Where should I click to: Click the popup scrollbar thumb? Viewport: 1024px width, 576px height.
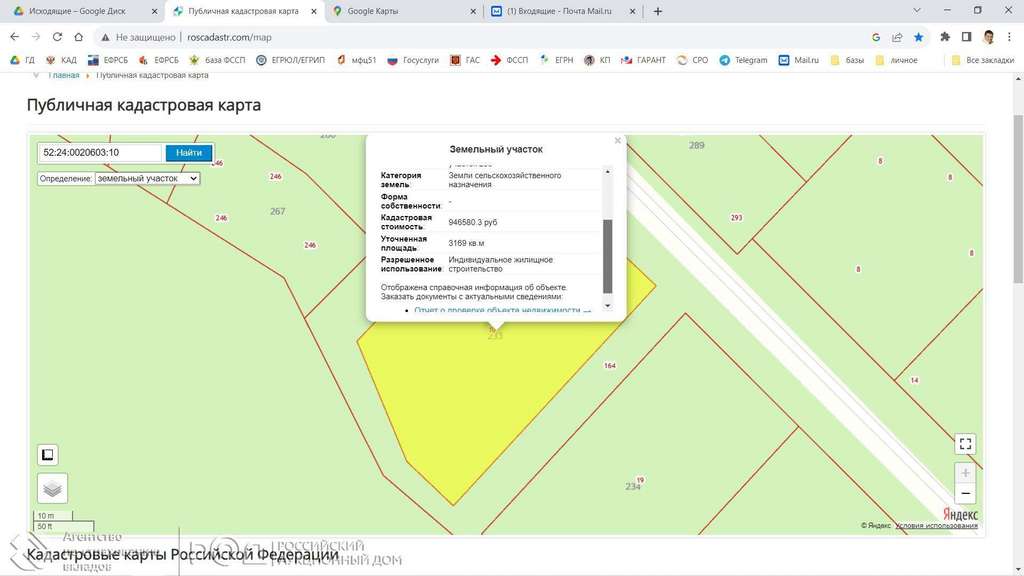[607, 257]
